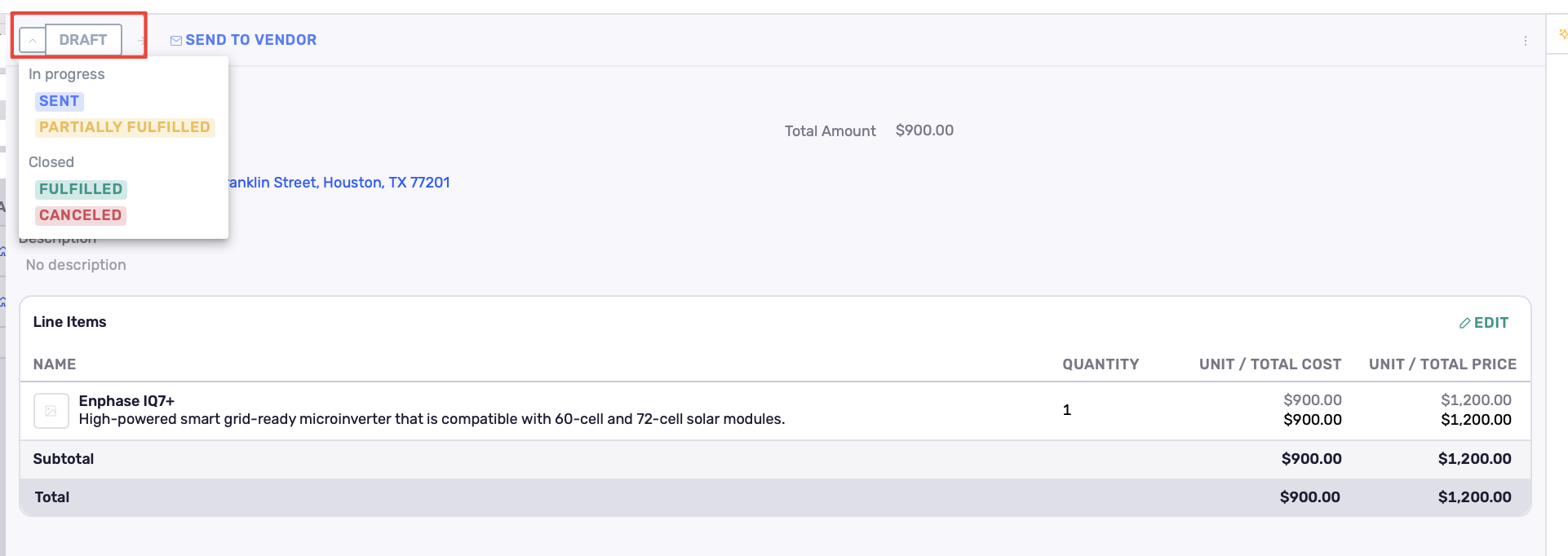Open the sparkle AI assistant icon

coord(1562,34)
